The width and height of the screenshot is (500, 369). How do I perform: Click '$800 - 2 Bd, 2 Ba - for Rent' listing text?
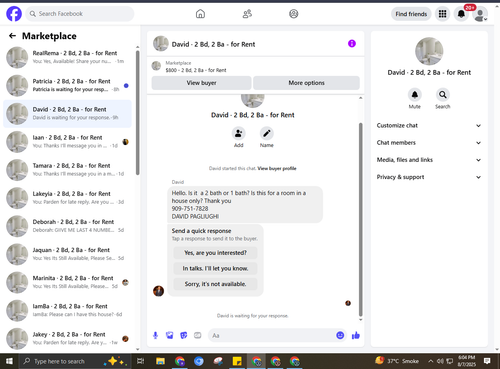tap(196, 70)
